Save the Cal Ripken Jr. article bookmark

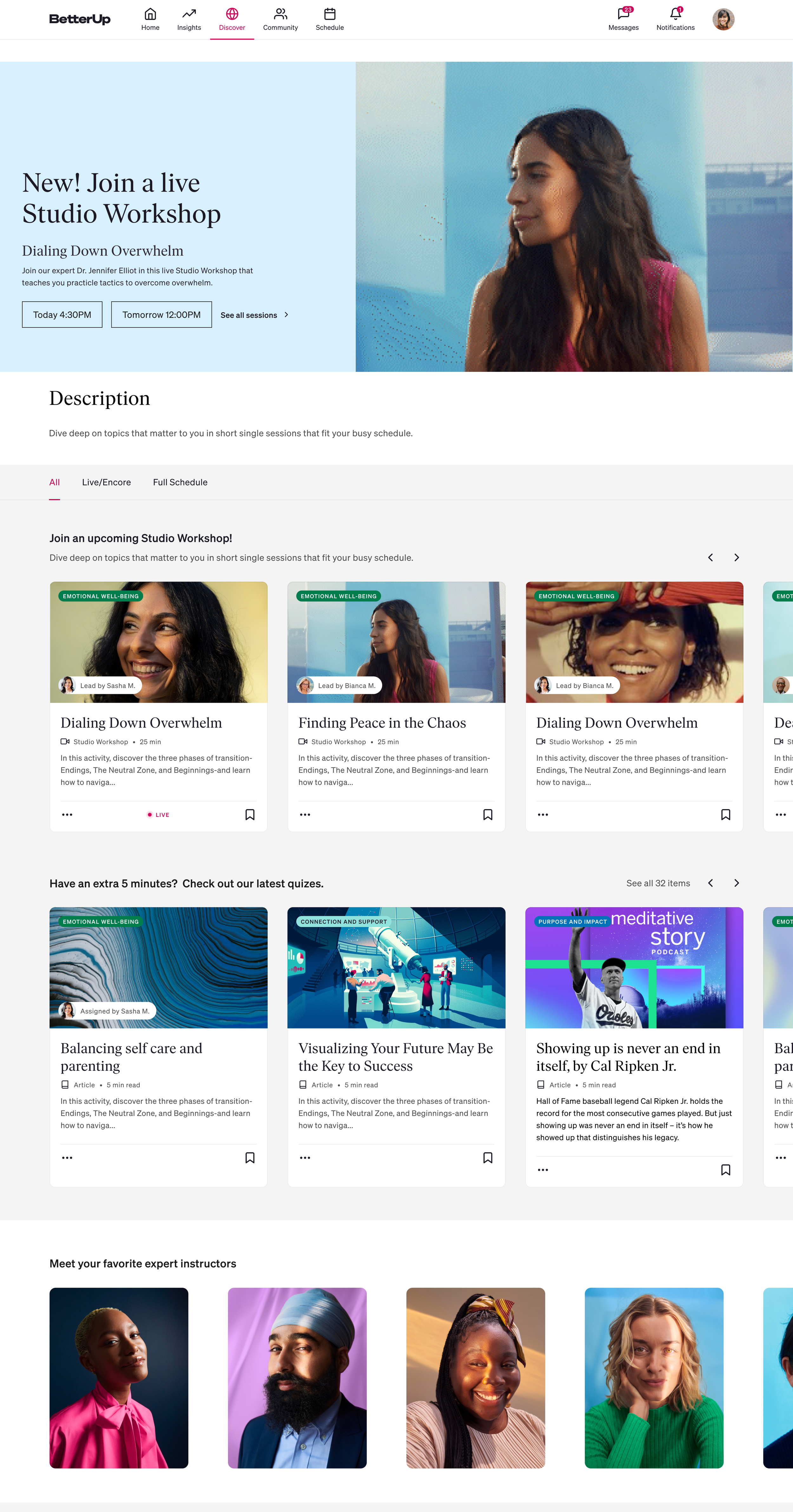coord(725,1170)
